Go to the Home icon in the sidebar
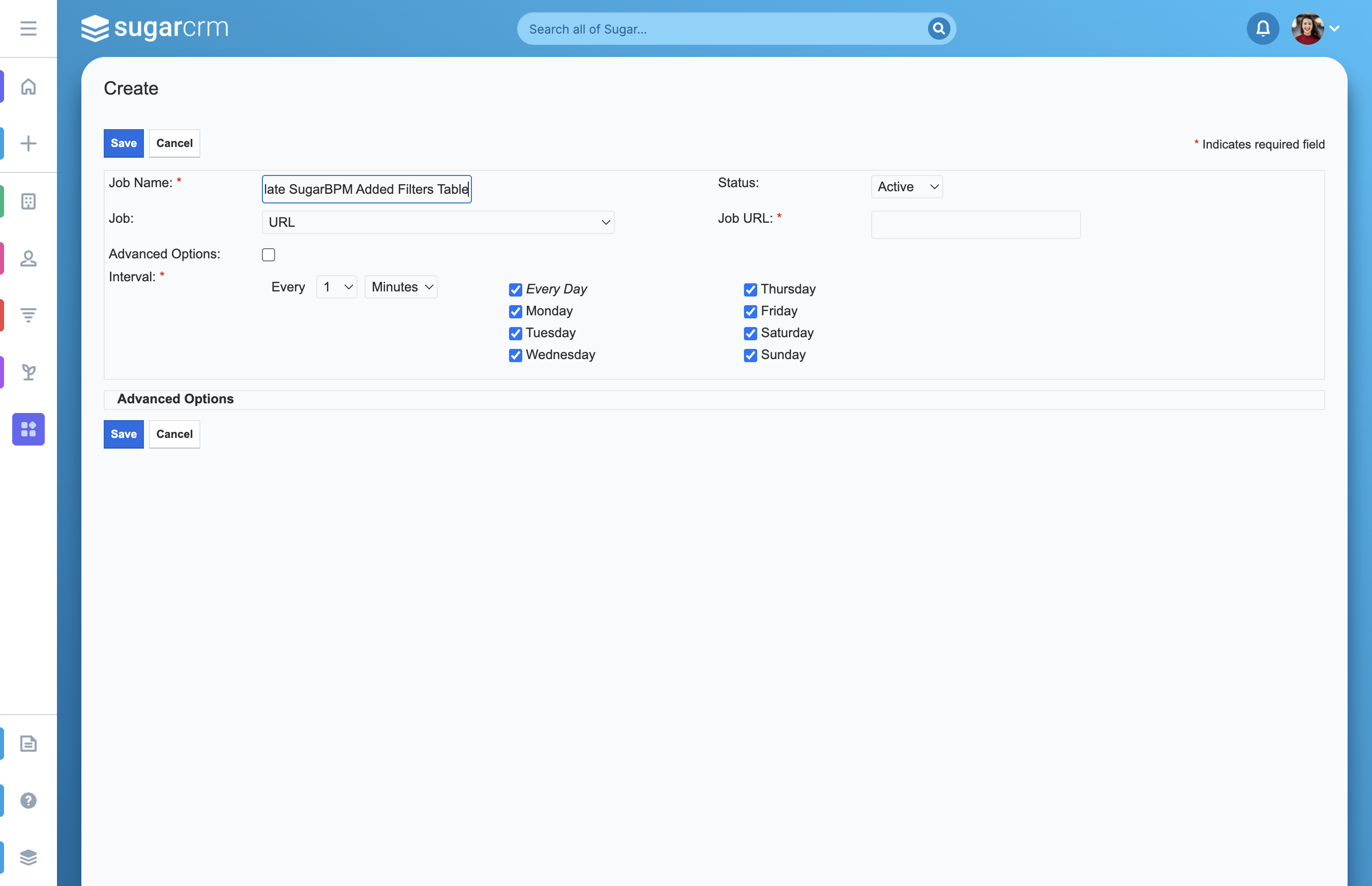Viewport: 1372px width, 886px height. [28, 86]
